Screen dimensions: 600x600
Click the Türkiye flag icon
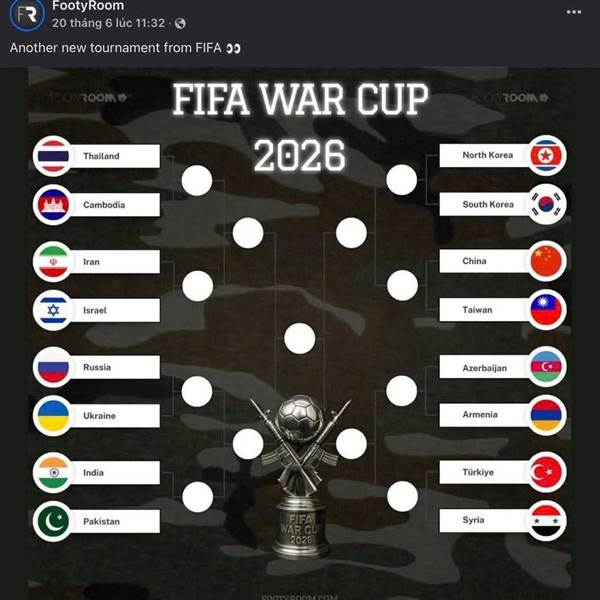[x=546, y=472]
